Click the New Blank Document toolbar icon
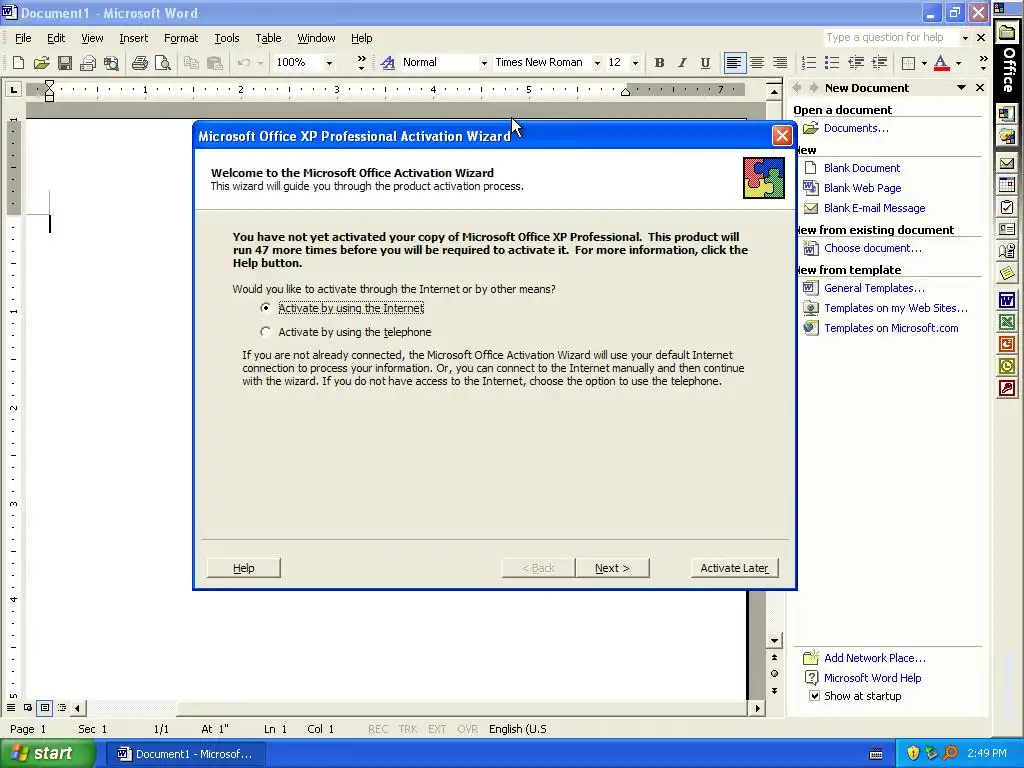Image resolution: width=1024 pixels, height=768 pixels. pos(18,63)
